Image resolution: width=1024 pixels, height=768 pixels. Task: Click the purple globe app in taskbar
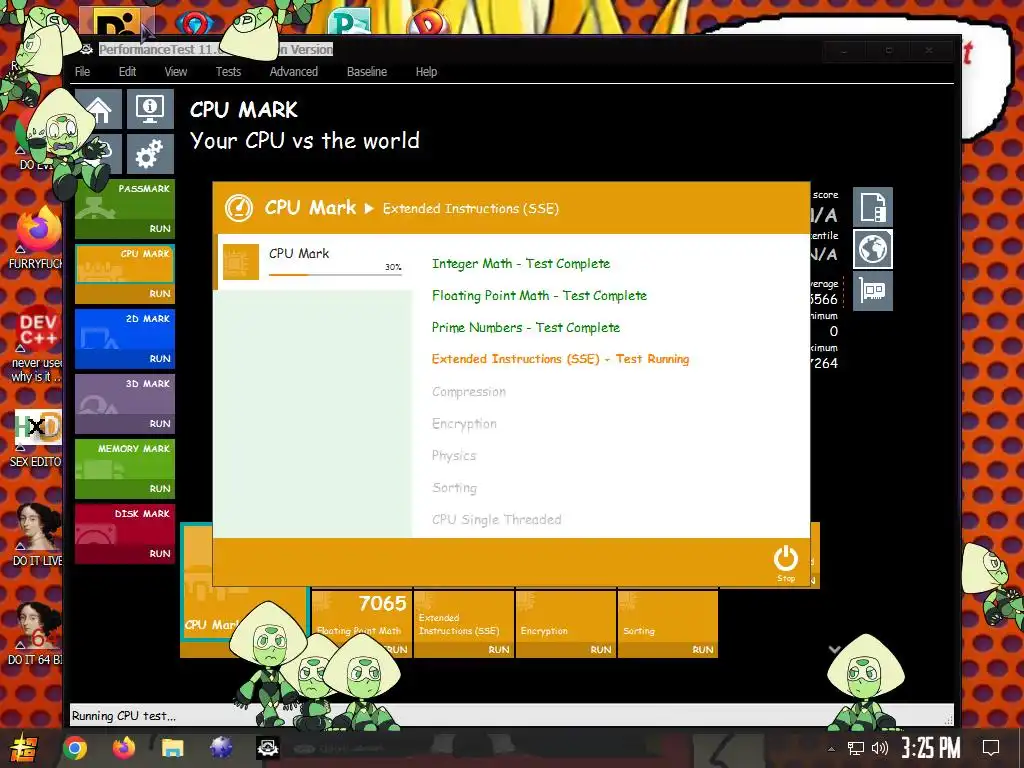(221, 748)
